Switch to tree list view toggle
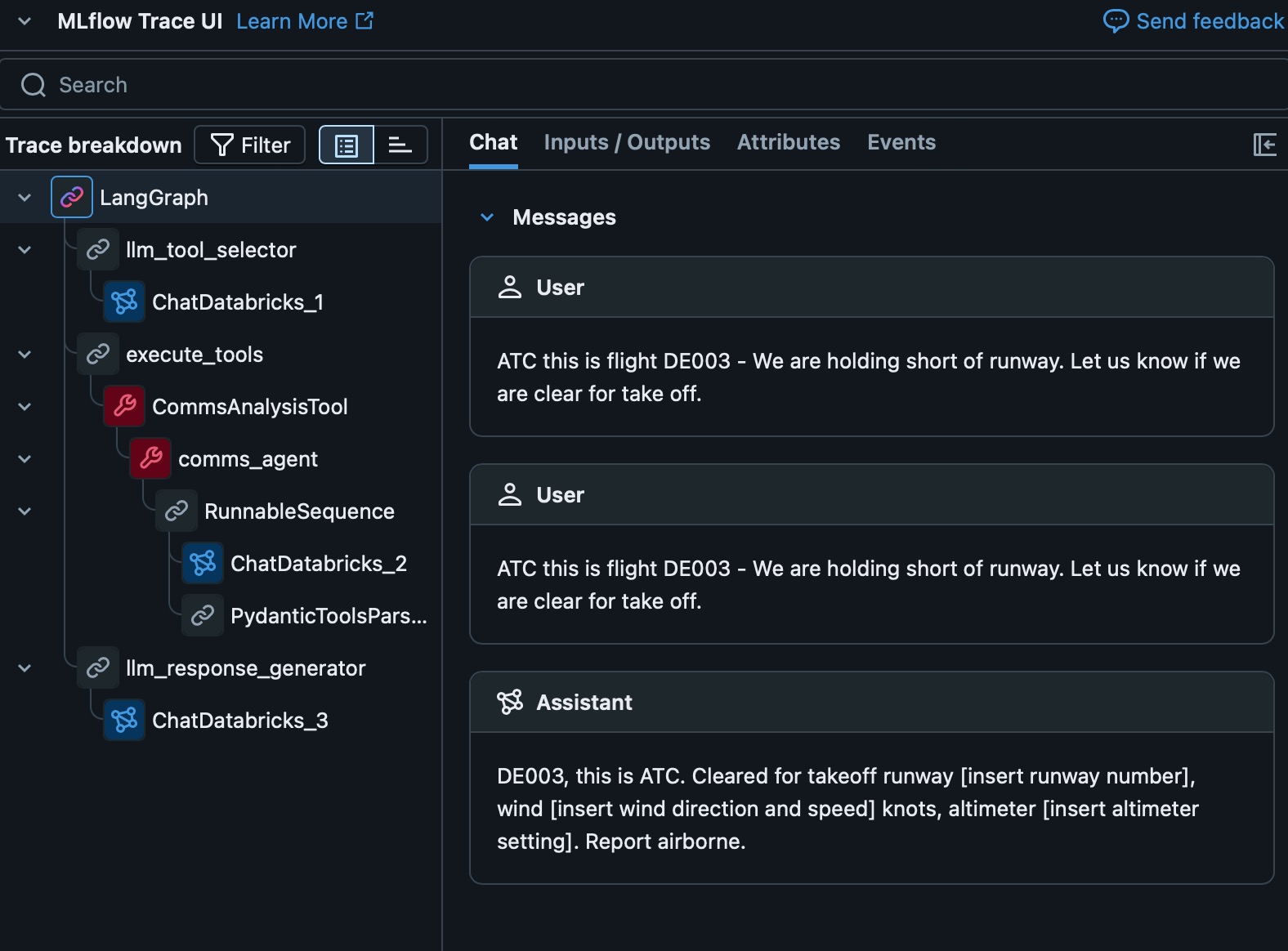 pyautogui.click(x=347, y=145)
